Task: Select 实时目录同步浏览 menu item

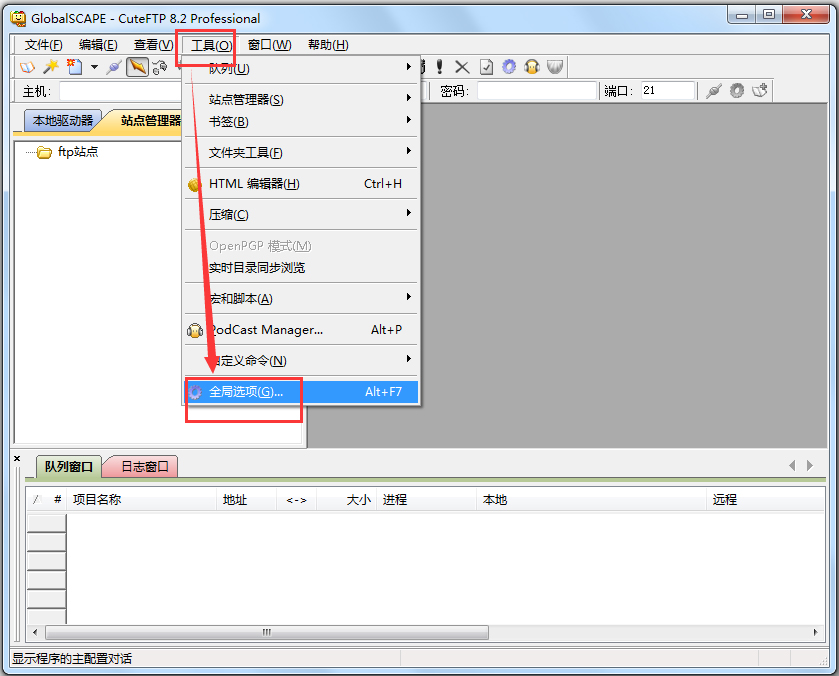Action: coord(301,268)
